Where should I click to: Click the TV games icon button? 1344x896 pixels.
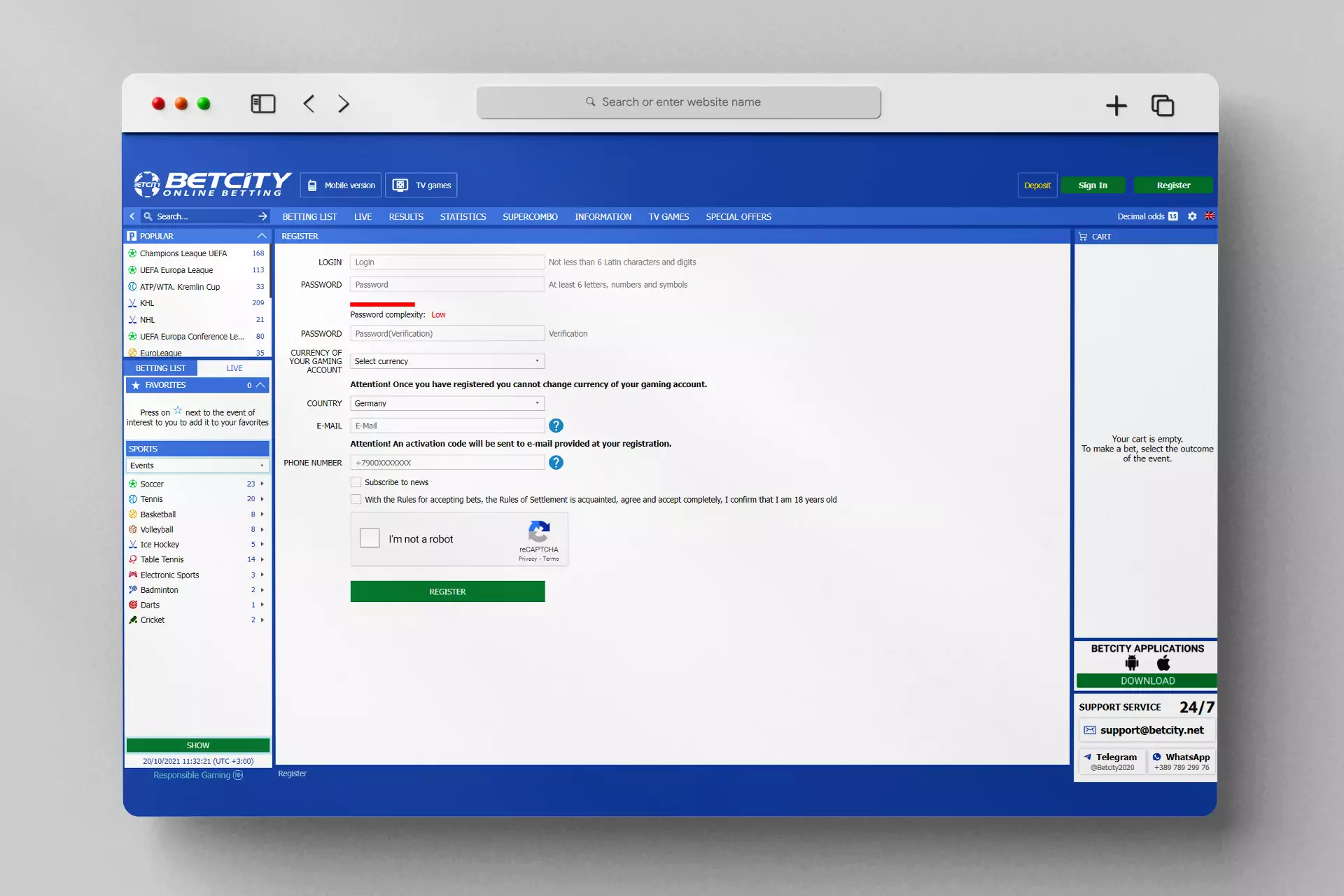coord(400,185)
